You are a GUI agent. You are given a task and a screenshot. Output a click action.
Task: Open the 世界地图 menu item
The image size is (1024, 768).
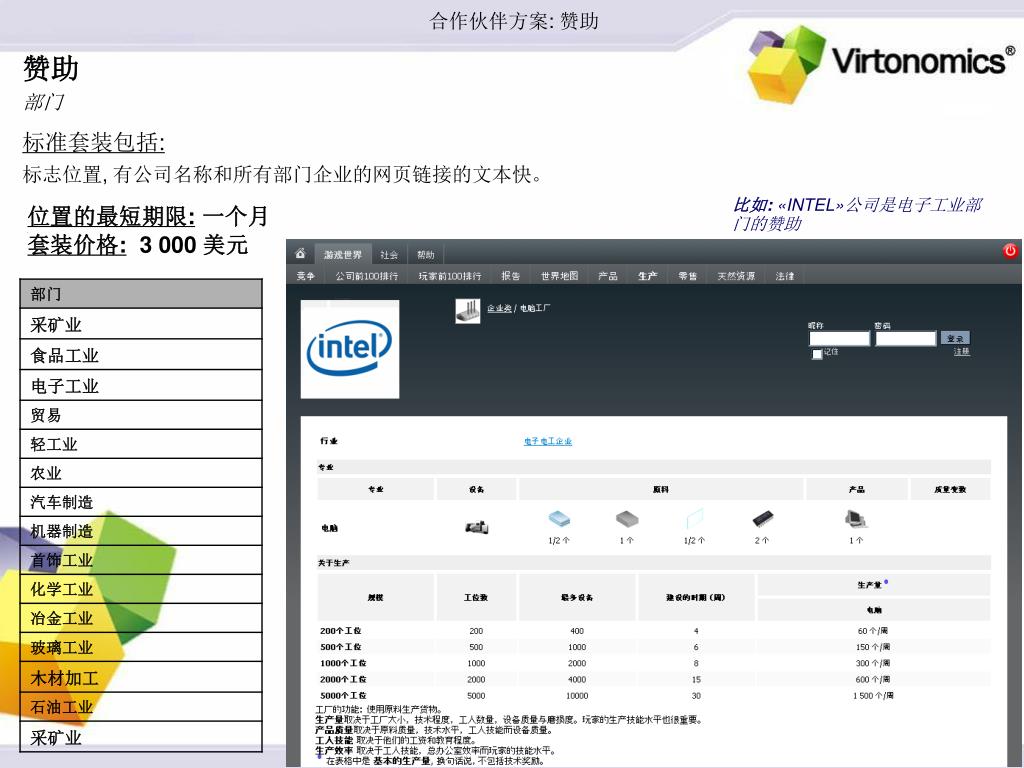pos(559,276)
